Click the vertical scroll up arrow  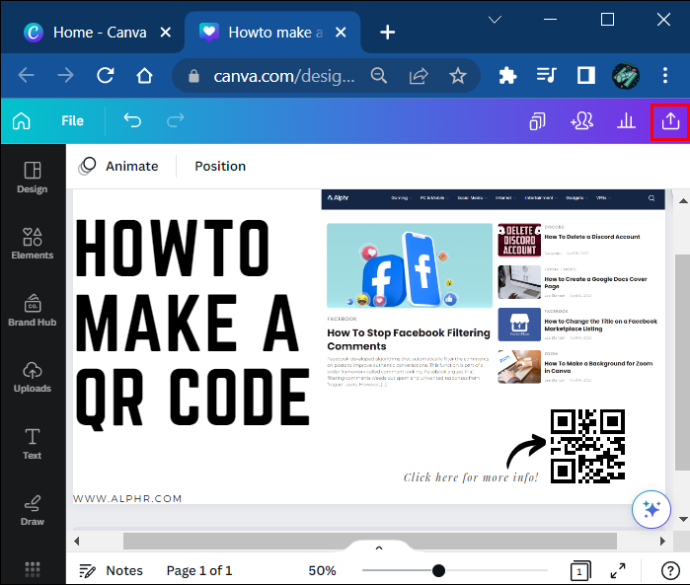coord(683,201)
